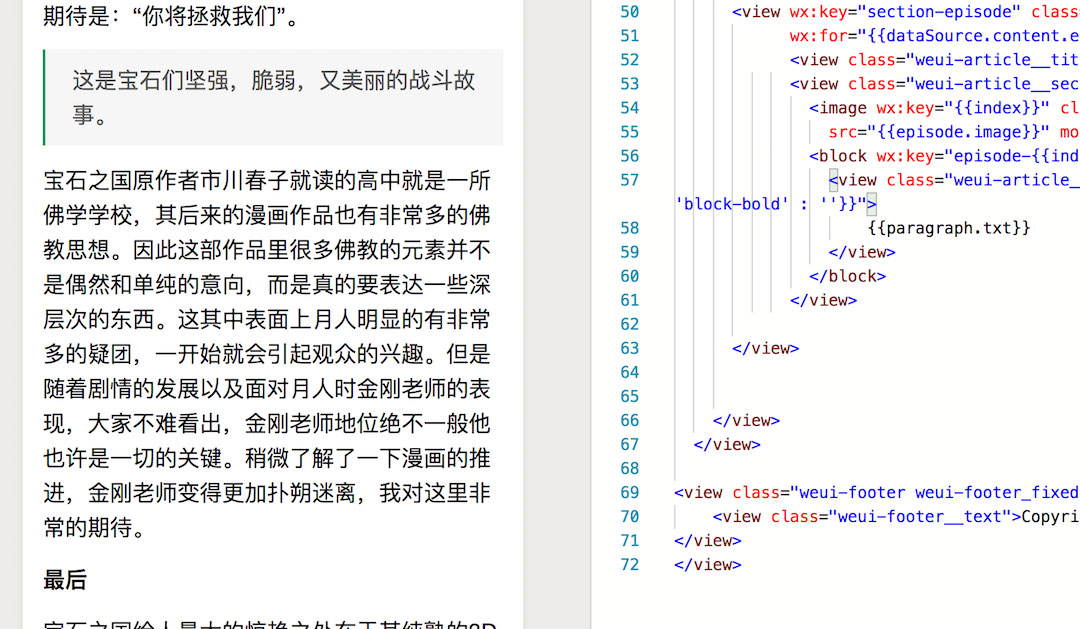
Task: Click line number 69 in the gutter
Action: [x=628, y=492]
